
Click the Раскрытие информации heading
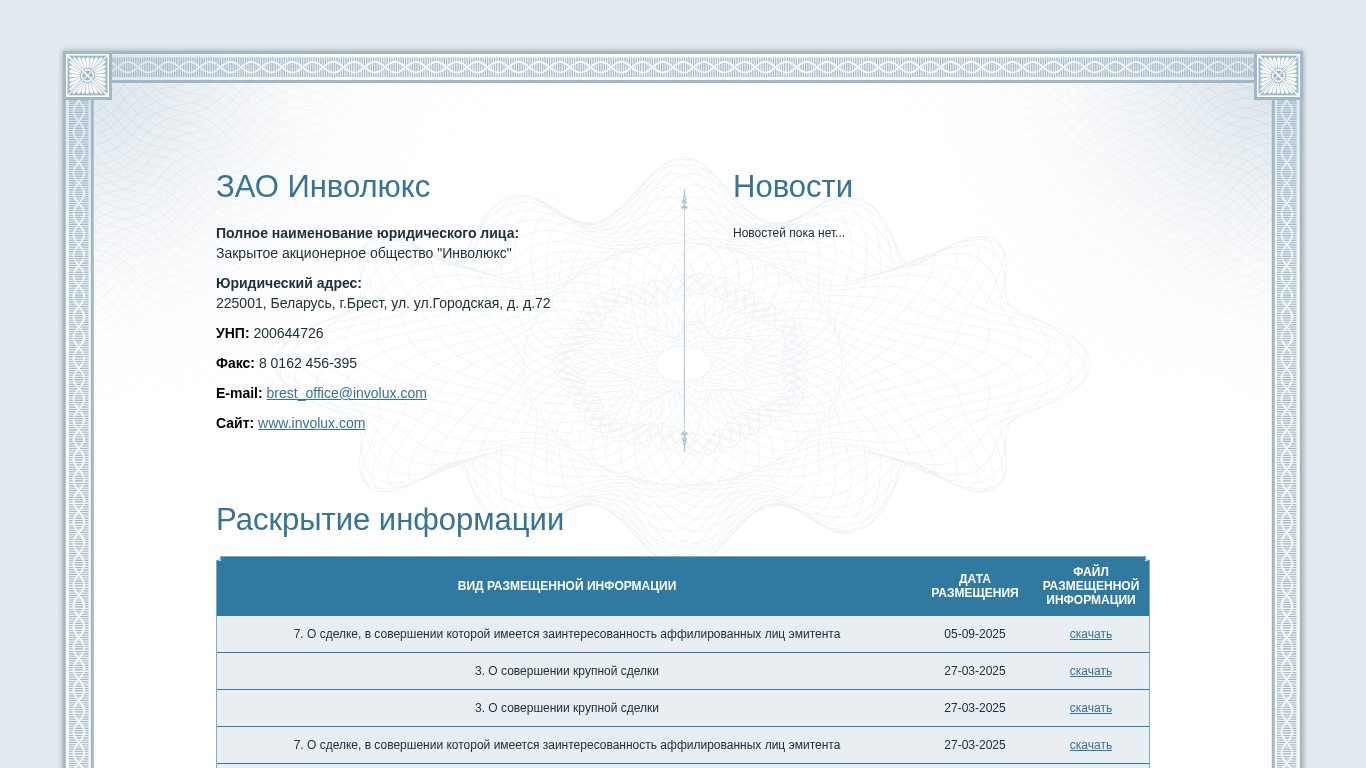pos(390,520)
